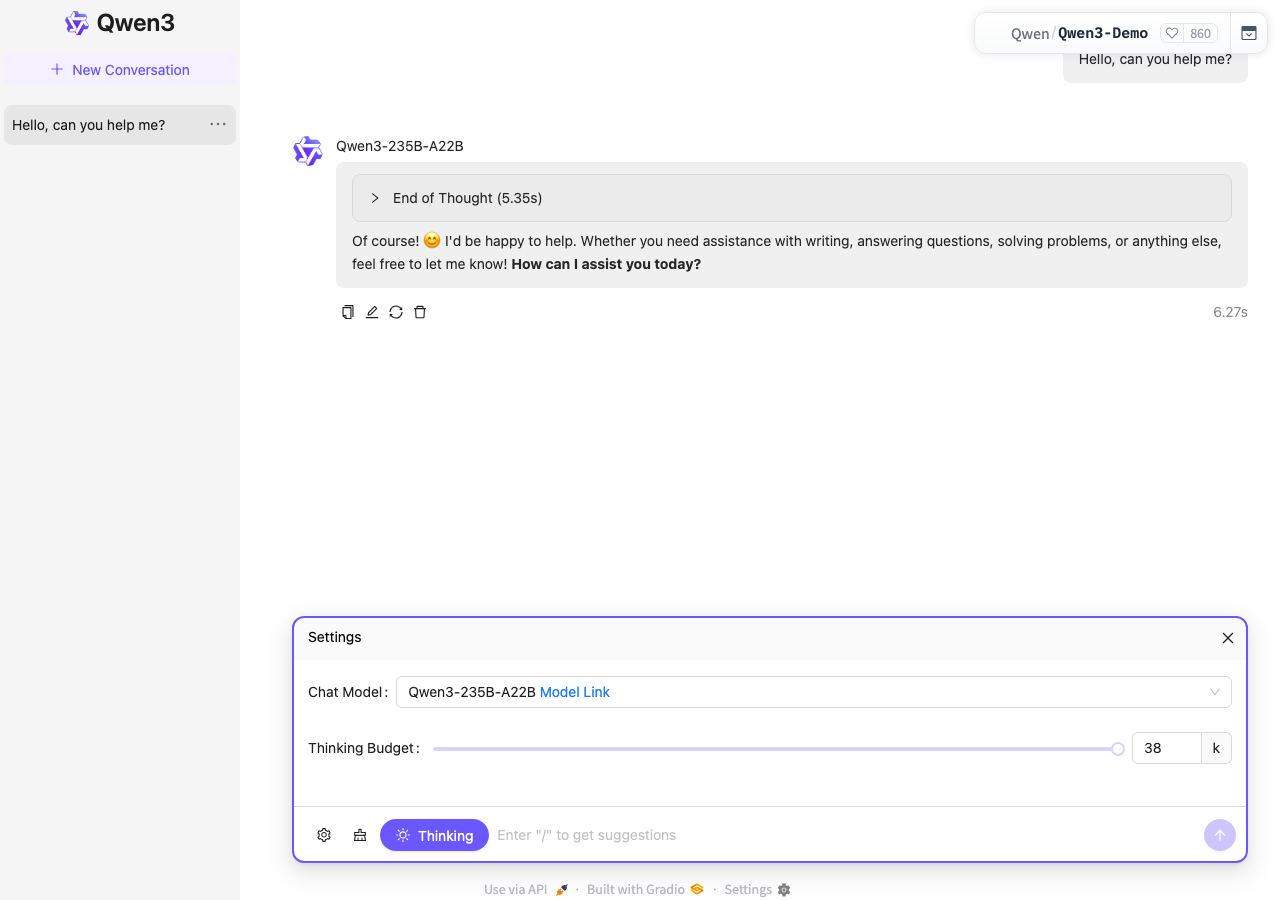
Task: Open the Built with Gradio link
Action: (645, 890)
